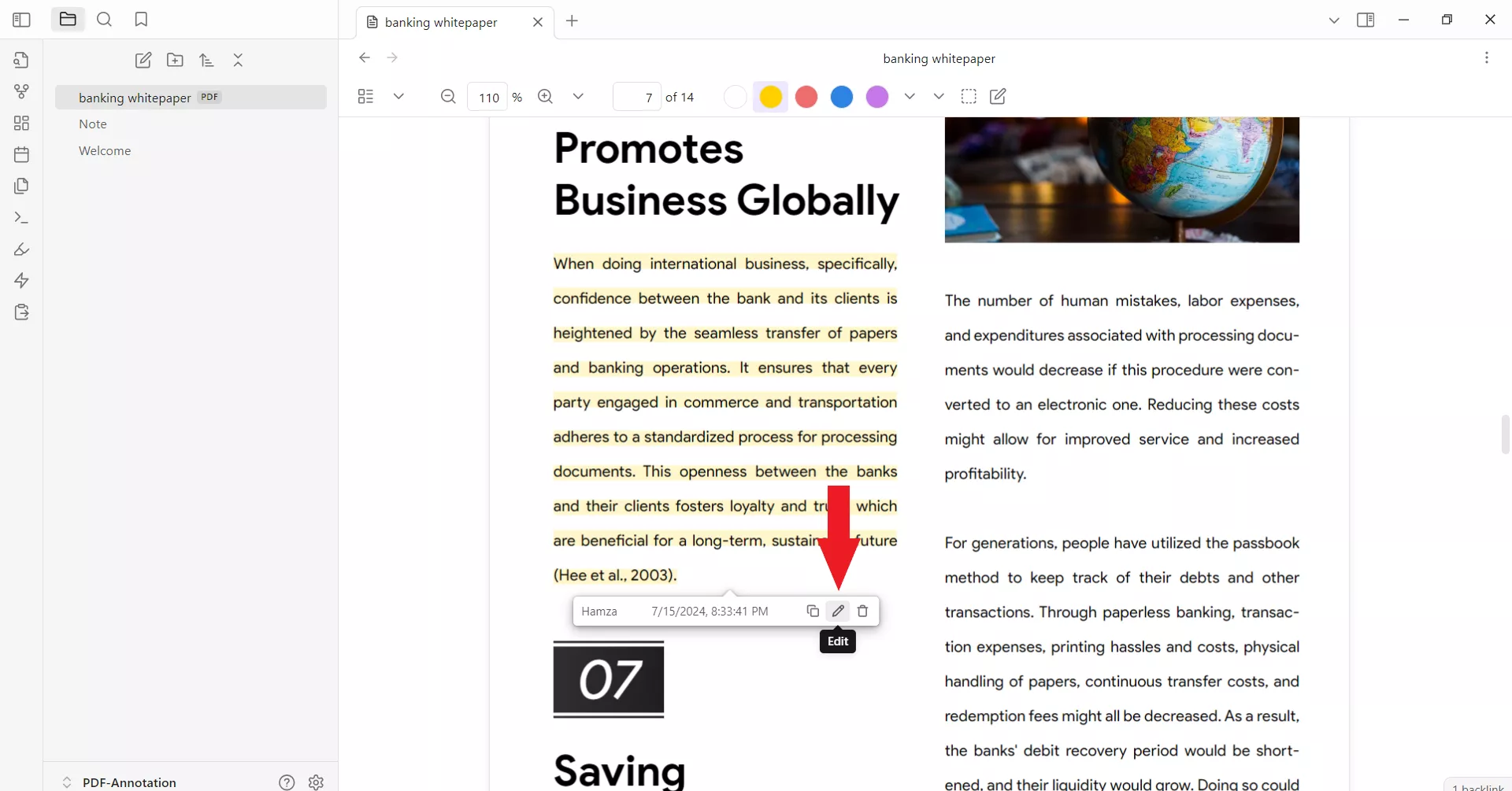Delete Hamza's annotation using the trash icon
1512x791 pixels.
click(863, 611)
